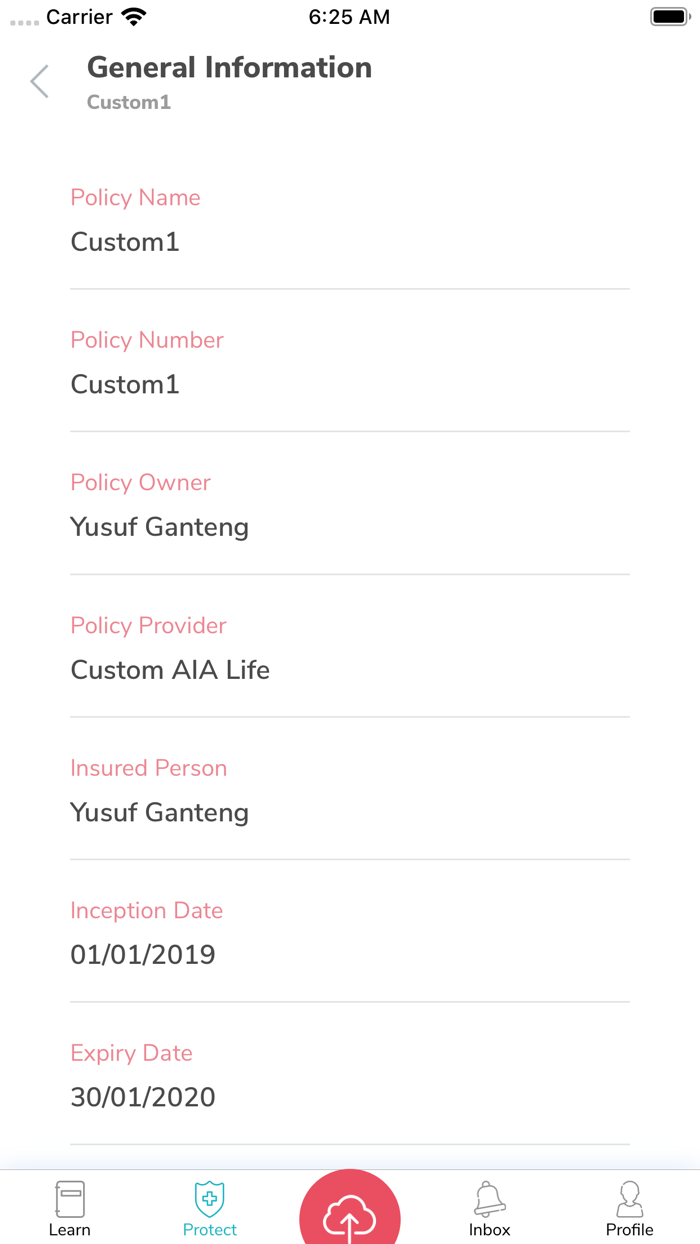Screen dimensions: 700x1244
Task: Tap the Insured Person name field
Action: point(160,812)
